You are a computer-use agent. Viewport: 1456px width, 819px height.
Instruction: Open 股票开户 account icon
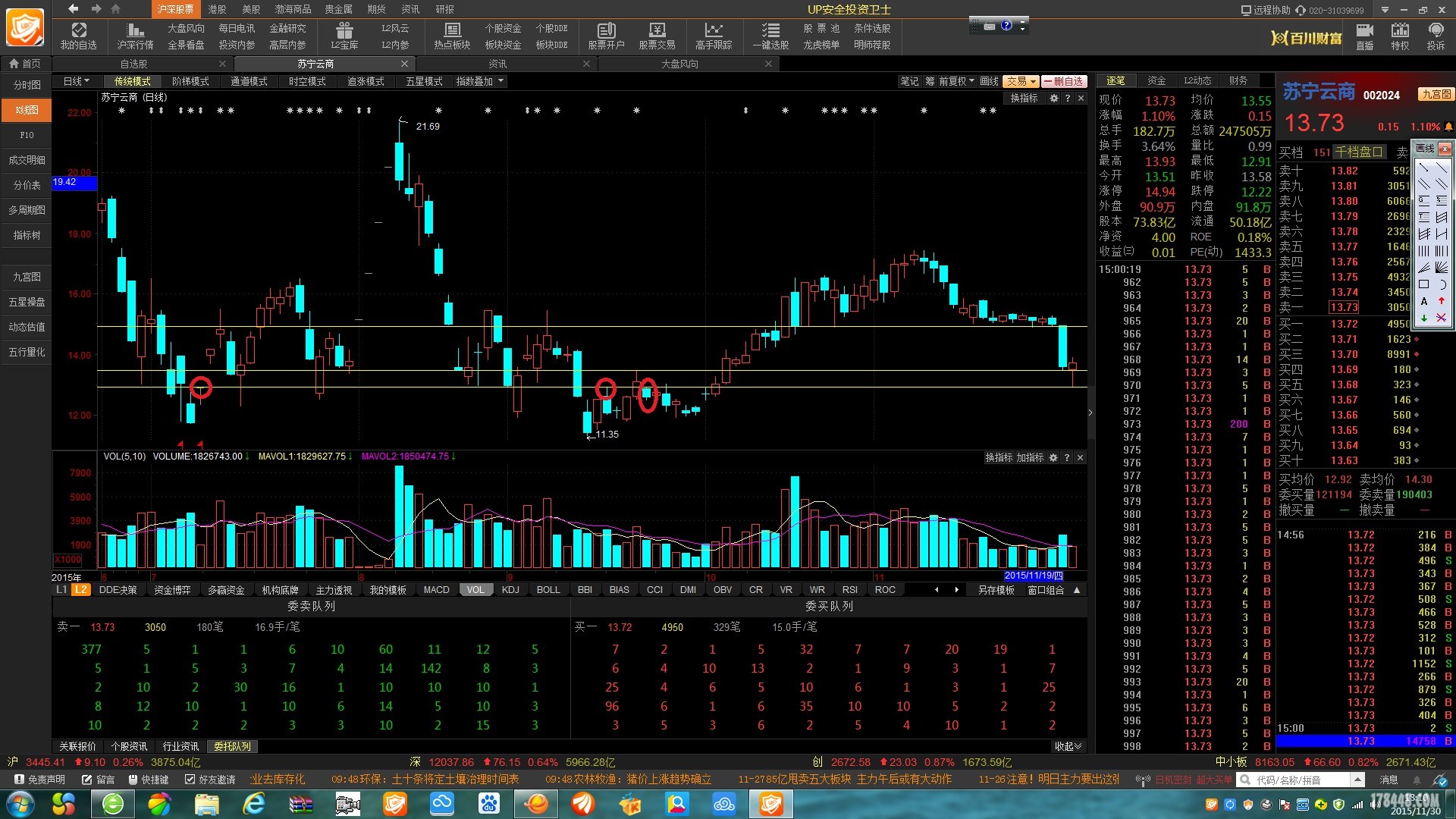pyautogui.click(x=606, y=36)
